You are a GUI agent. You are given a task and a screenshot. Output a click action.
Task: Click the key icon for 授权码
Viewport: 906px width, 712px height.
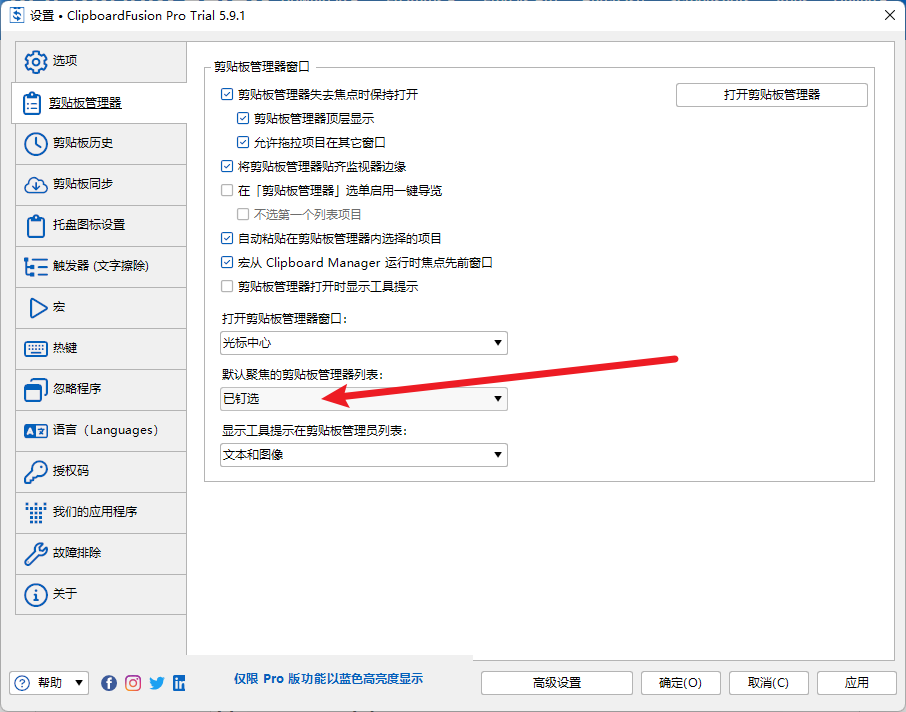(x=36, y=471)
